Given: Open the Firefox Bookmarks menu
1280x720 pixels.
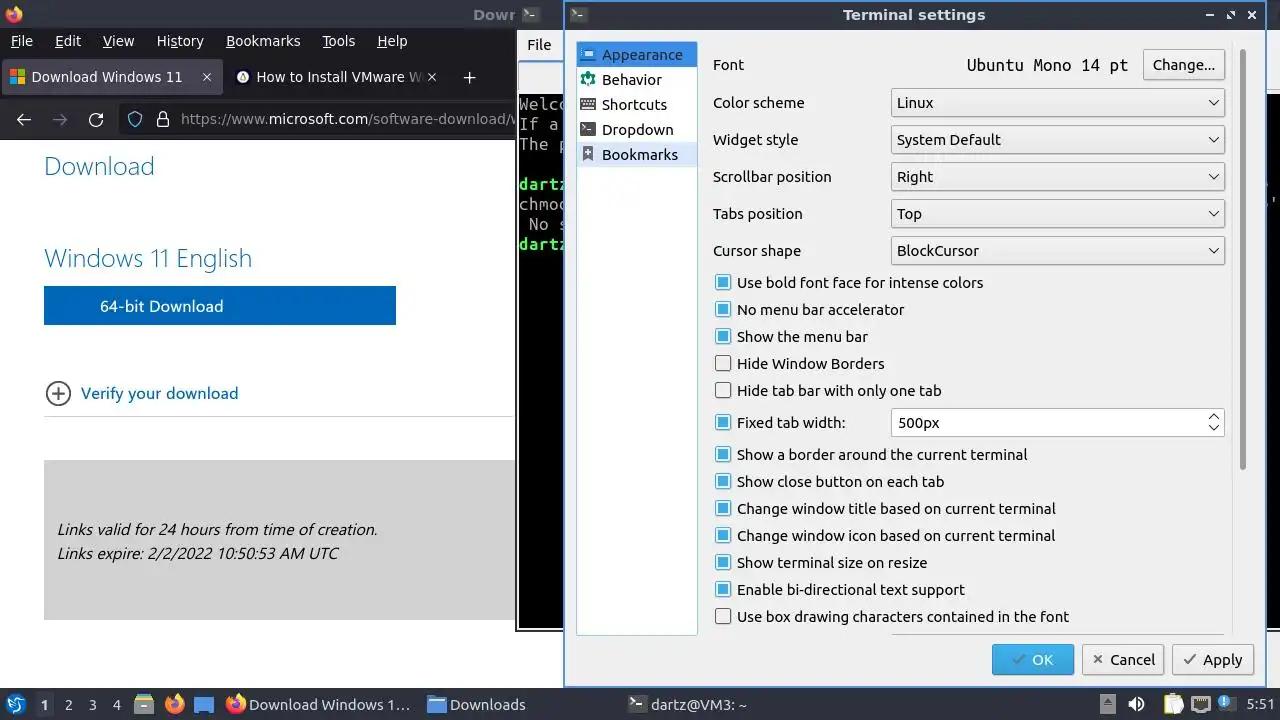Looking at the screenshot, I should [x=263, y=41].
